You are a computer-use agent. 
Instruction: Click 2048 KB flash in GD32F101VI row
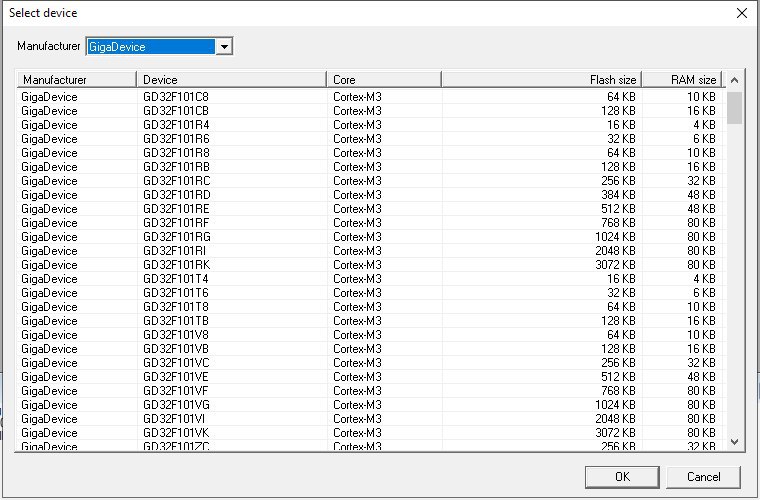pos(615,420)
